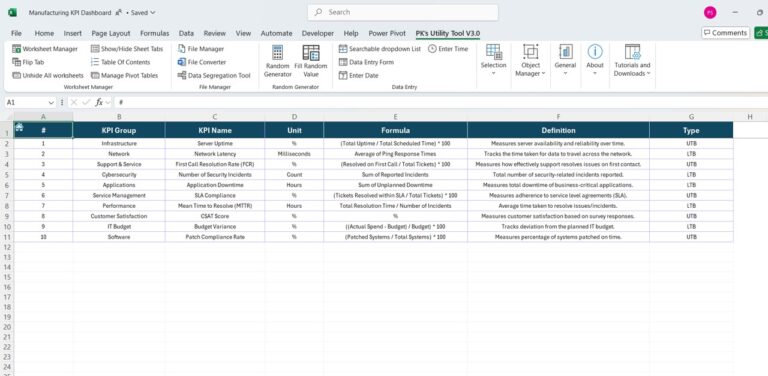
Task: Open the File menu
Action: 16,33
